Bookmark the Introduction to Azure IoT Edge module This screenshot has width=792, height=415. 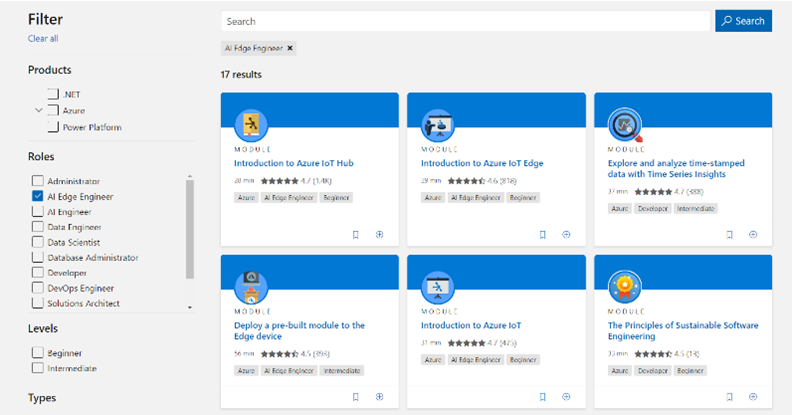point(542,235)
